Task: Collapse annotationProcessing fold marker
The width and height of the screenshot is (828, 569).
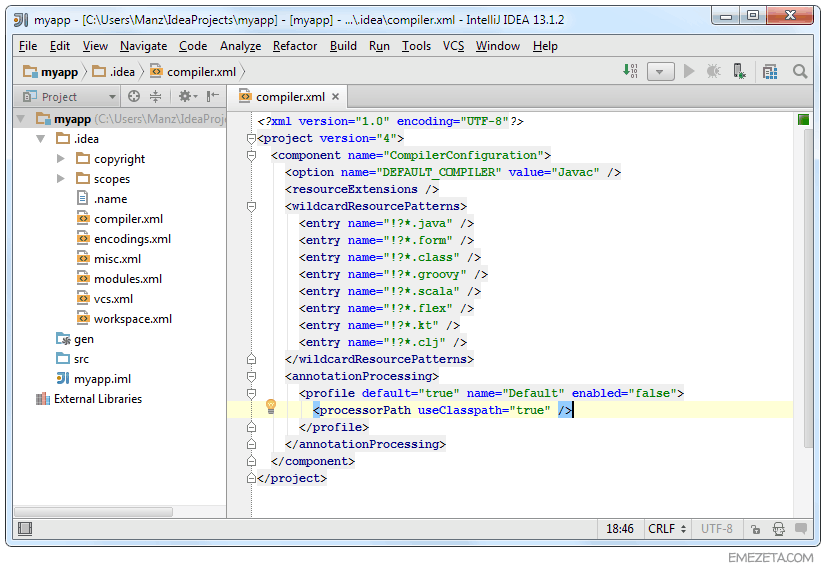Action: coord(251,376)
